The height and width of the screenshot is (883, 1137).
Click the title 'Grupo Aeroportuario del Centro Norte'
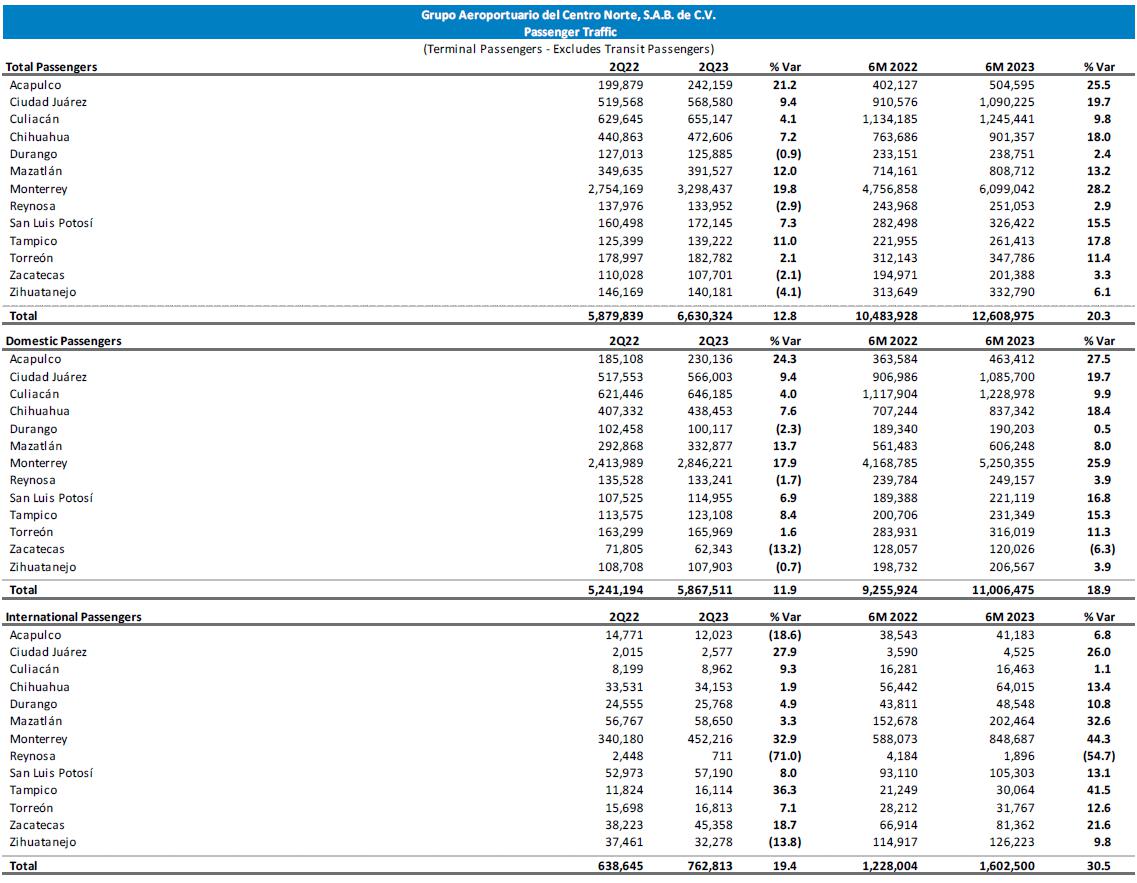[x=568, y=16]
